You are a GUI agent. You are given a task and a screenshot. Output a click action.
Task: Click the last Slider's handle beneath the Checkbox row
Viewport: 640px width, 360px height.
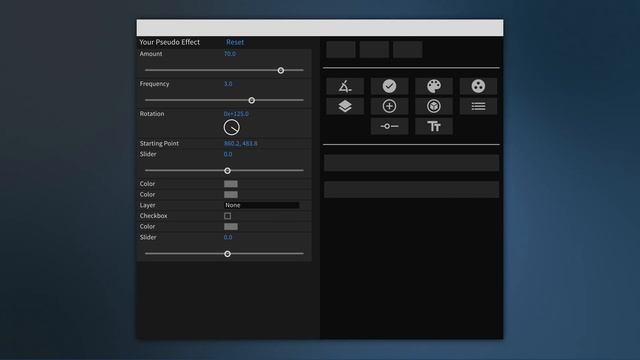pyautogui.click(x=227, y=254)
